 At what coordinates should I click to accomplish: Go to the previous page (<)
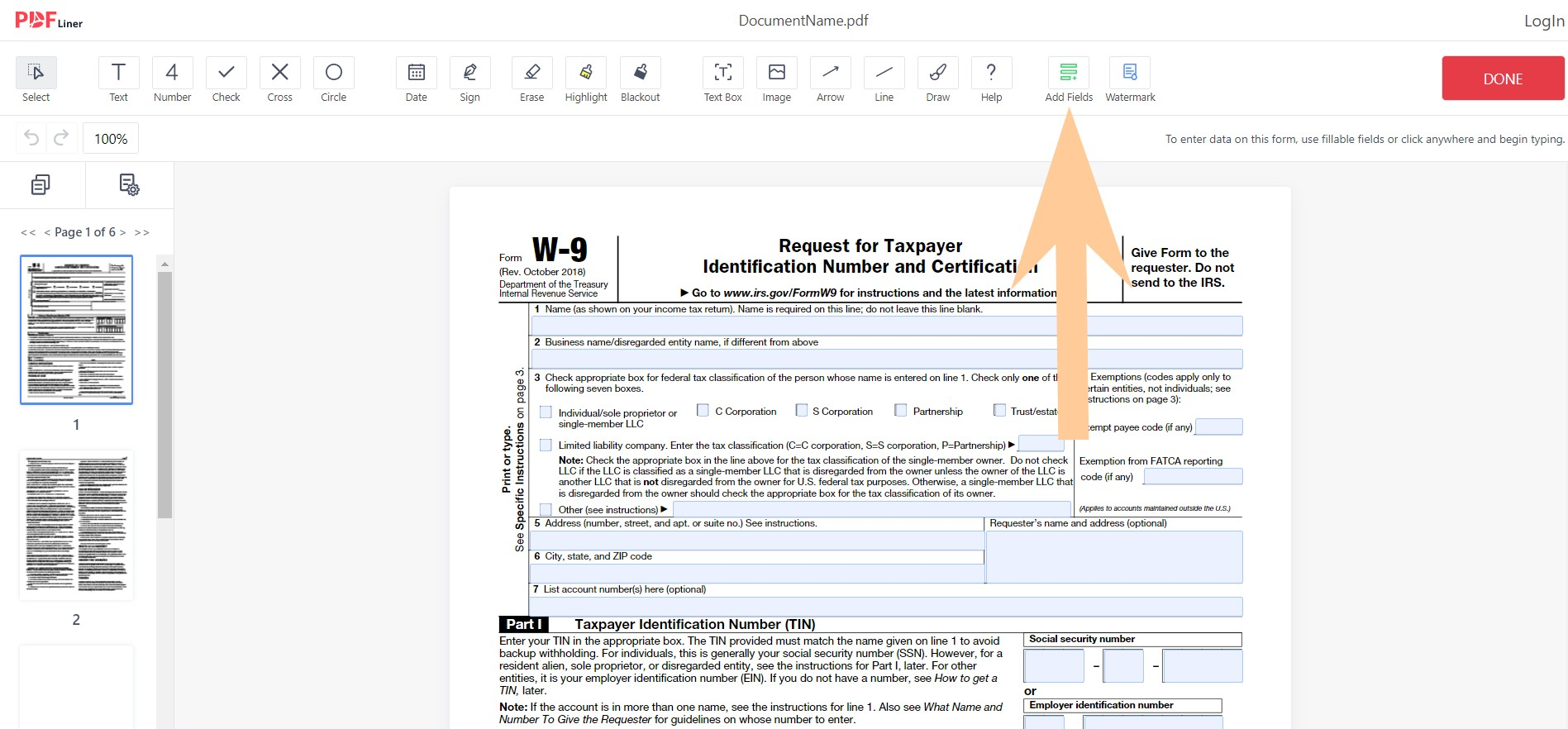tap(47, 232)
